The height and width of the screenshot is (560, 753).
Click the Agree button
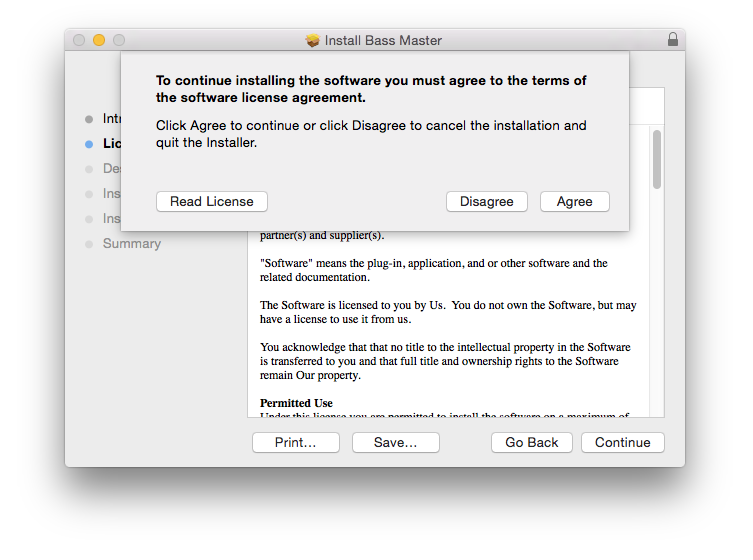[x=574, y=201]
